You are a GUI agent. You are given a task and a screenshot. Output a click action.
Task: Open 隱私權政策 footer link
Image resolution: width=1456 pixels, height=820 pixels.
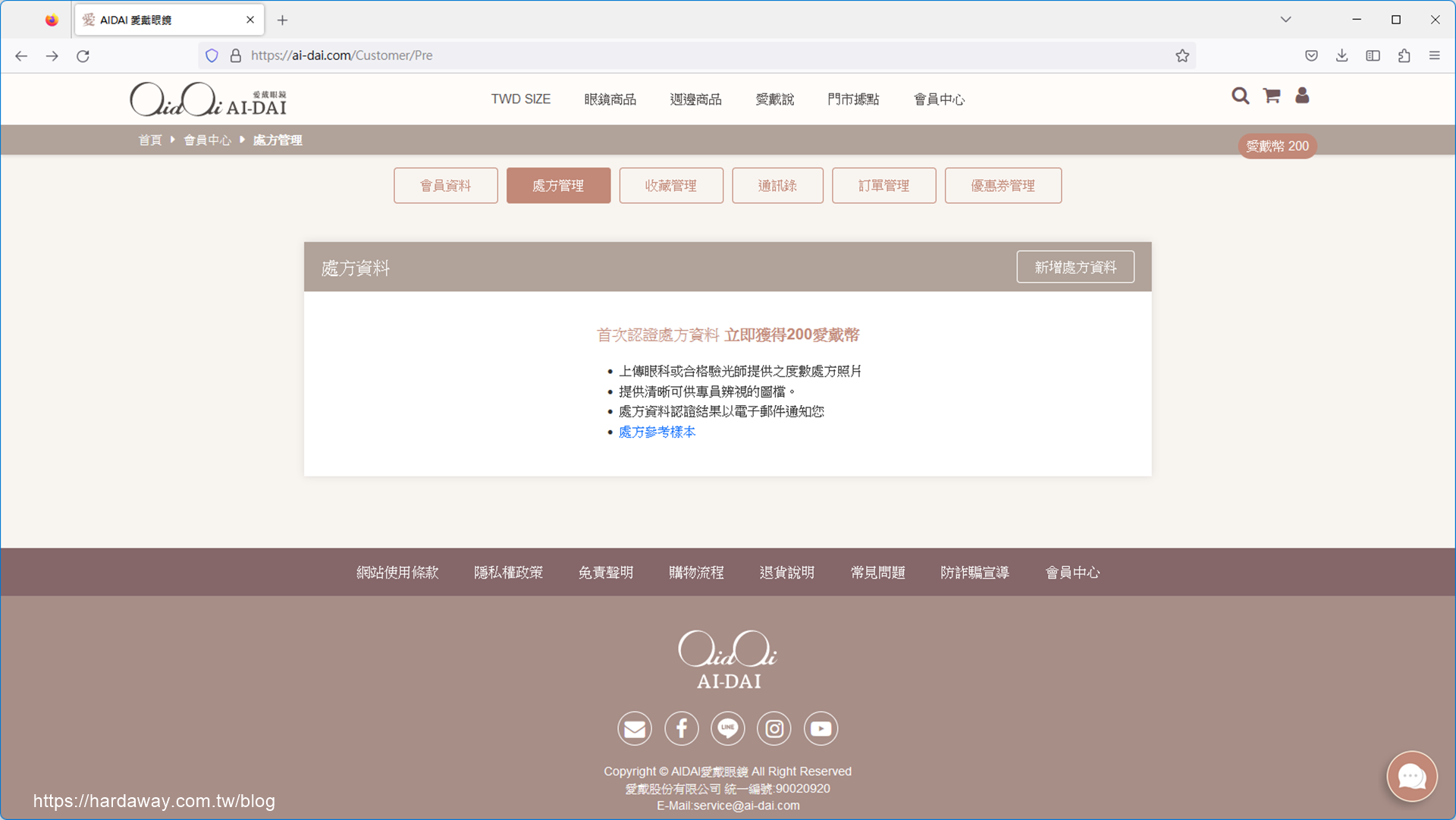pyautogui.click(x=509, y=573)
